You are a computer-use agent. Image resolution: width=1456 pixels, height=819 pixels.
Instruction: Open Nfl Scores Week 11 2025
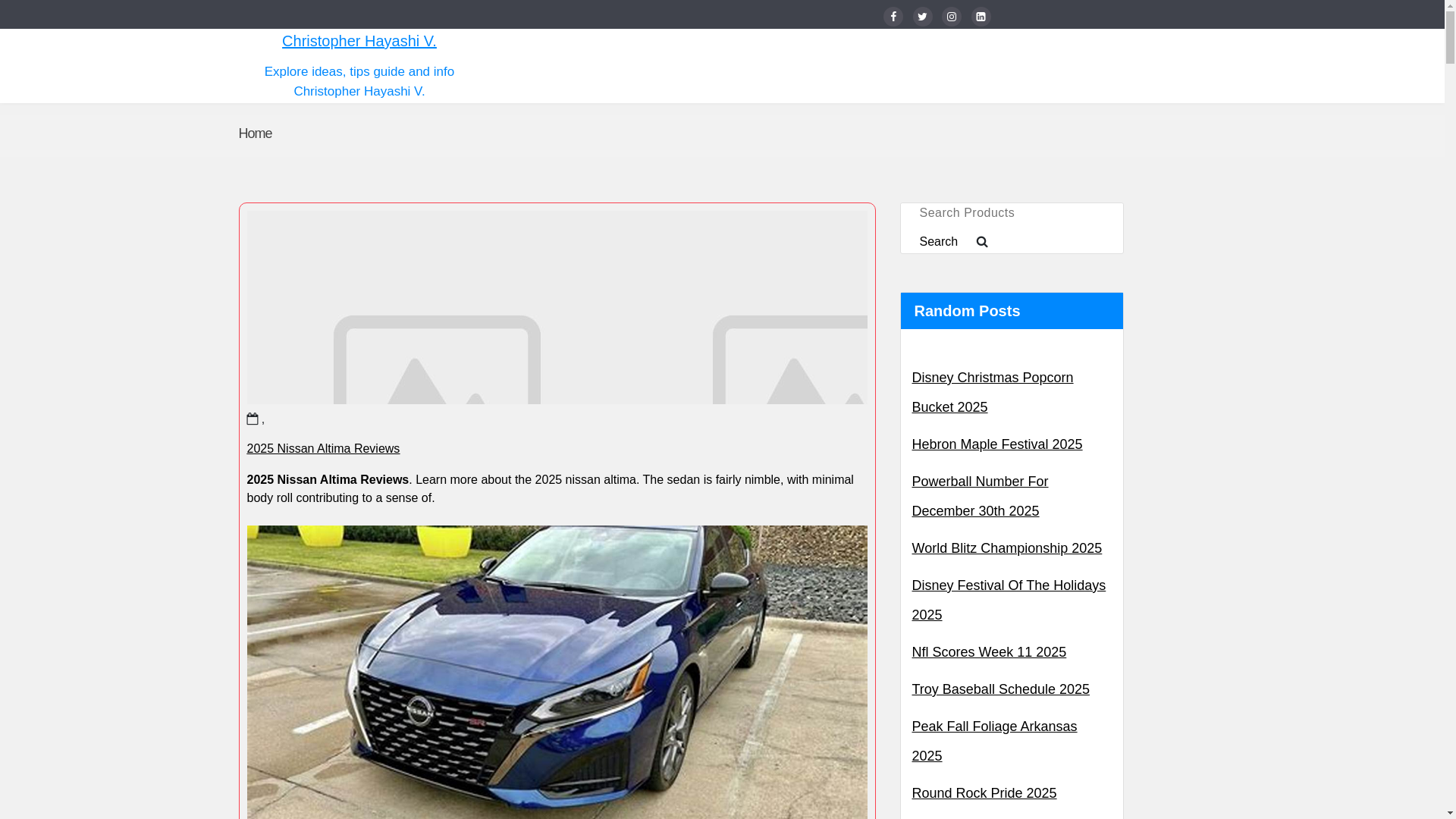(989, 652)
